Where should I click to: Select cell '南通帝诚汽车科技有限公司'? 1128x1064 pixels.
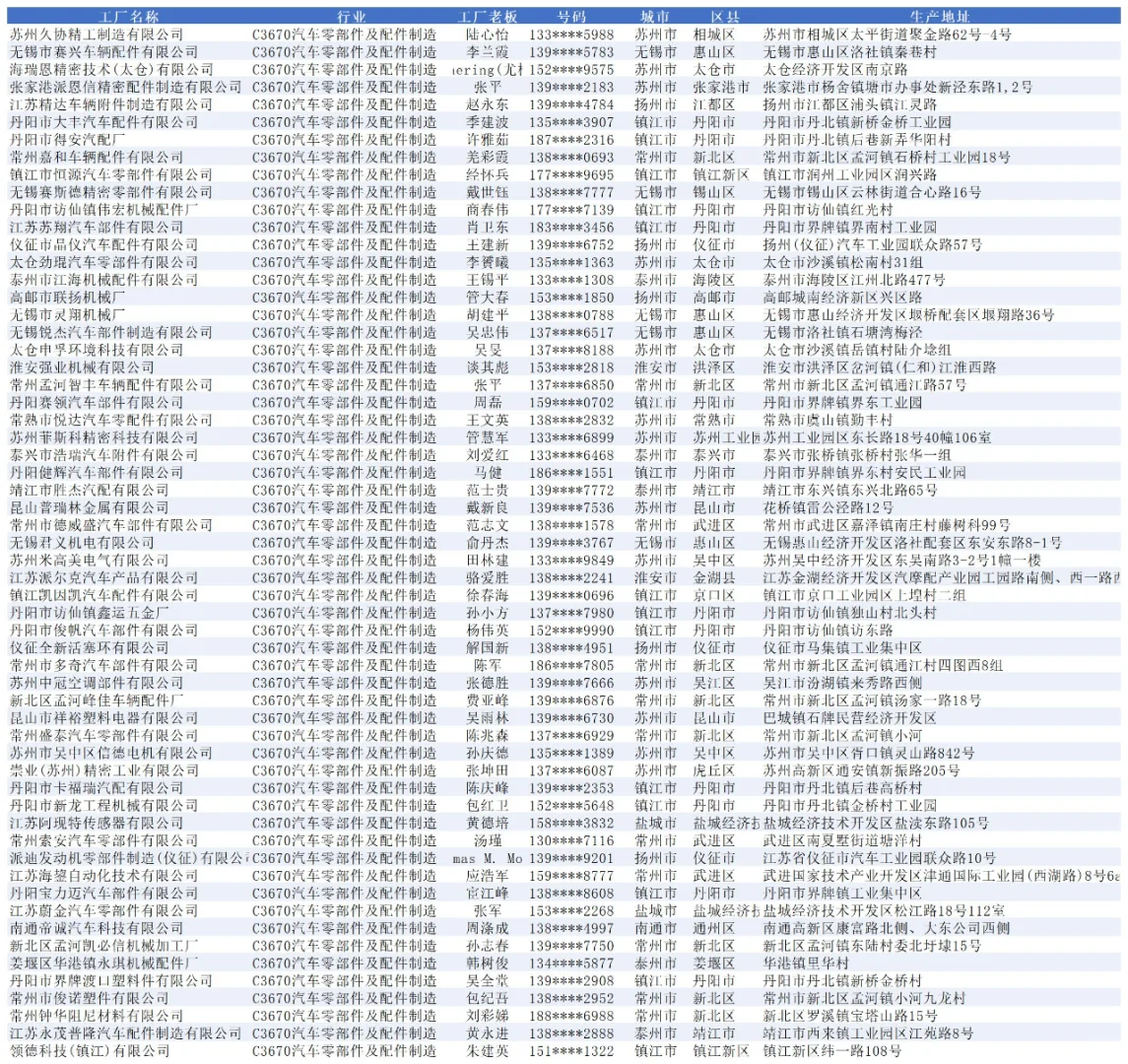[x=97, y=928]
